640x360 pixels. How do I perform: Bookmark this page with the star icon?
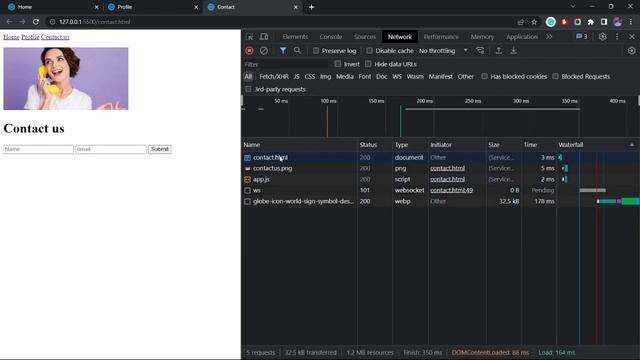pyautogui.click(x=534, y=22)
